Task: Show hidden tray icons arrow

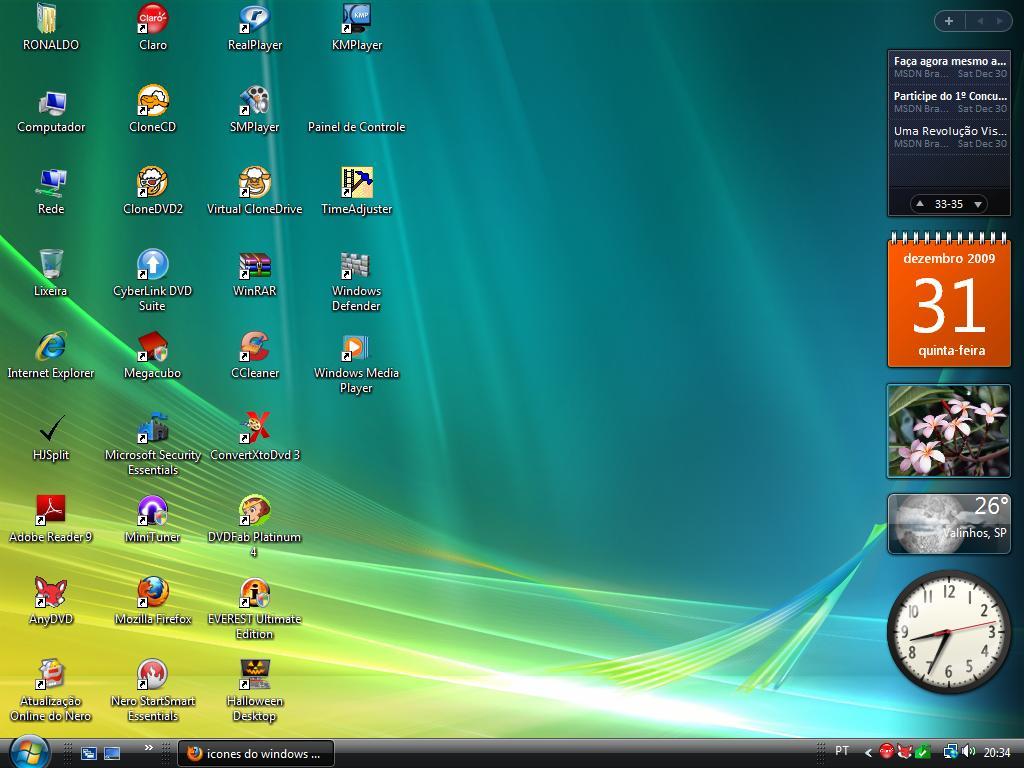Action: tap(869, 753)
